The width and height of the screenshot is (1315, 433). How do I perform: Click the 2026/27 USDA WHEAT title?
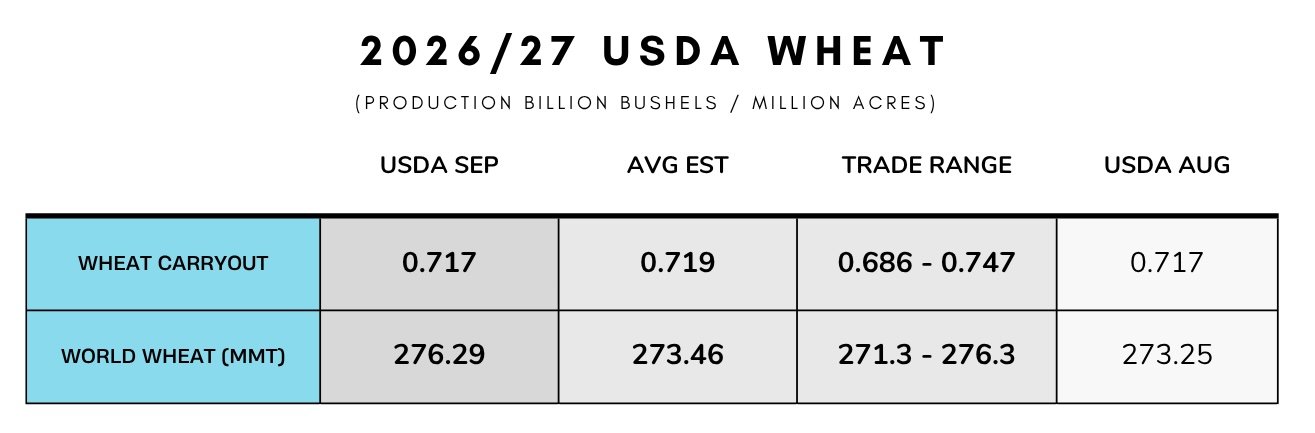[653, 53]
